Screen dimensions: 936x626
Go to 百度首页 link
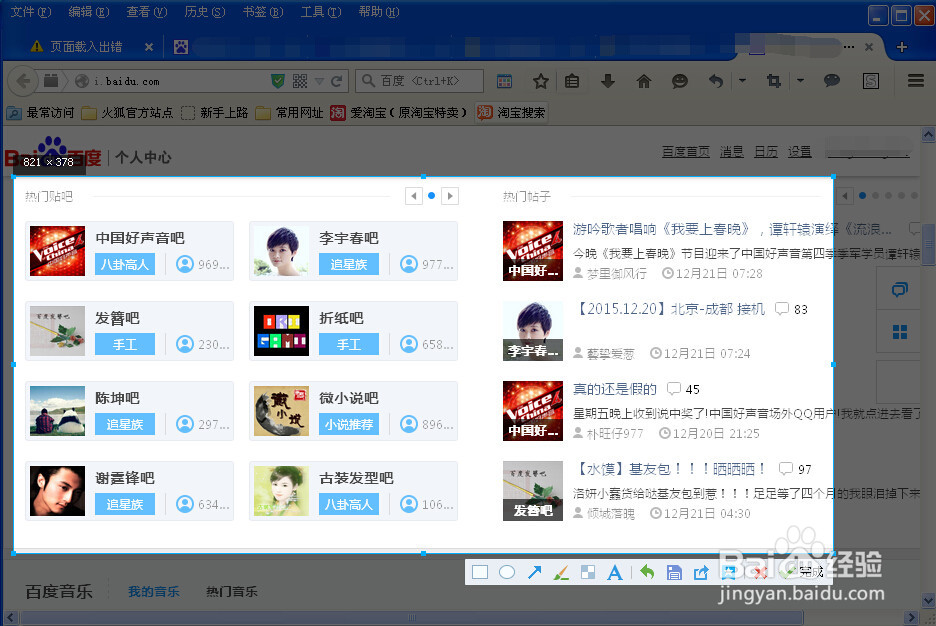pyautogui.click(x=686, y=152)
